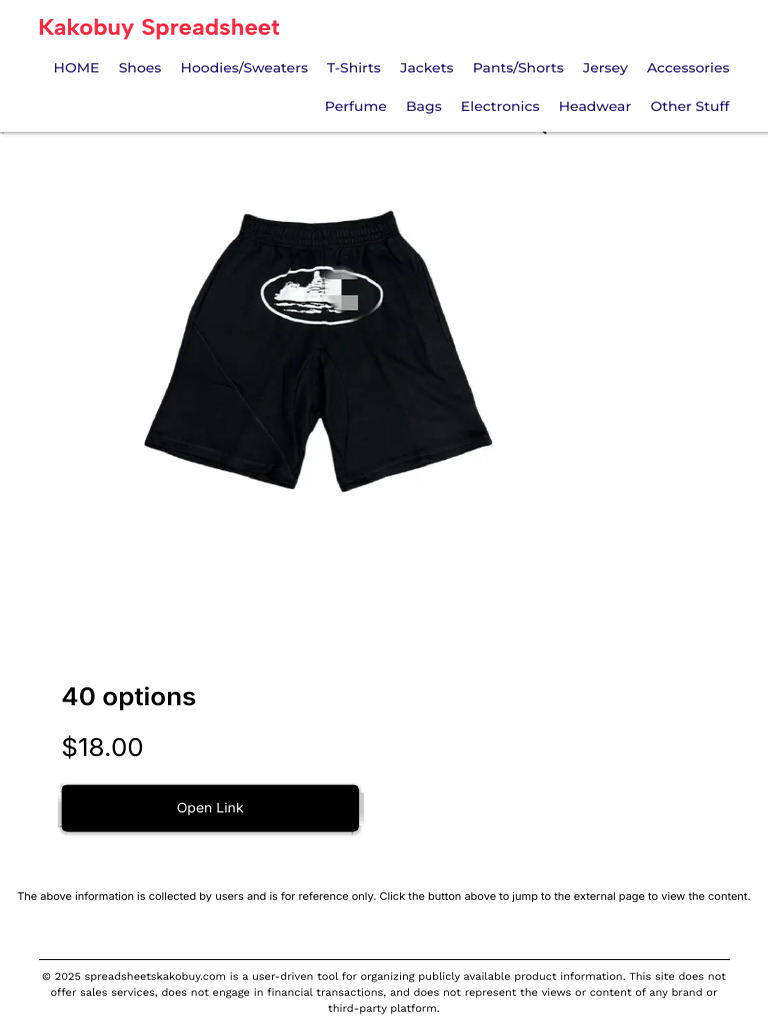The image size is (768, 1024).
Task: Select Hoodies/Sweaters in the navigation
Action: click(x=244, y=68)
